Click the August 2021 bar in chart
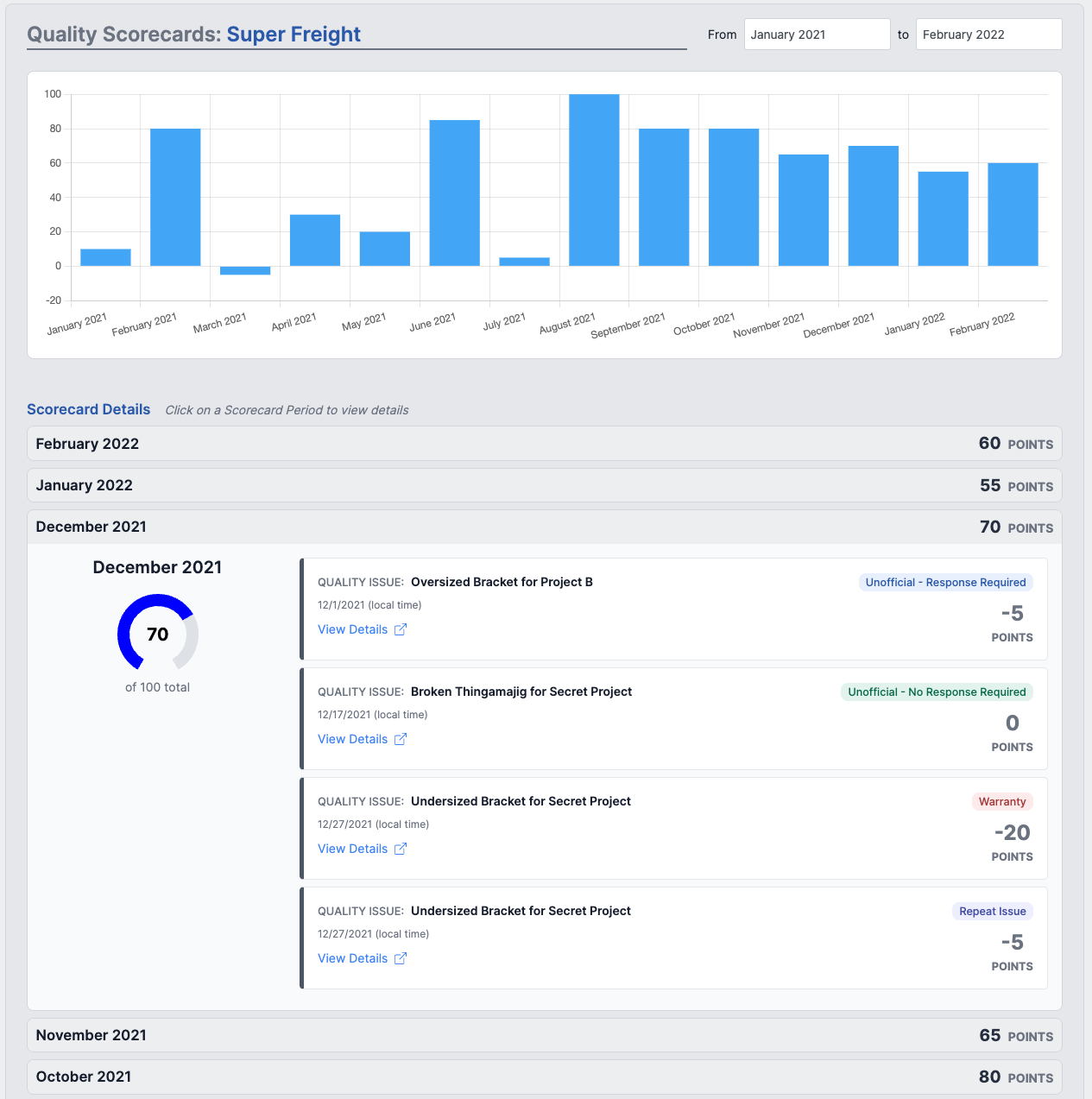1092x1099 pixels. pyautogui.click(x=594, y=180)
